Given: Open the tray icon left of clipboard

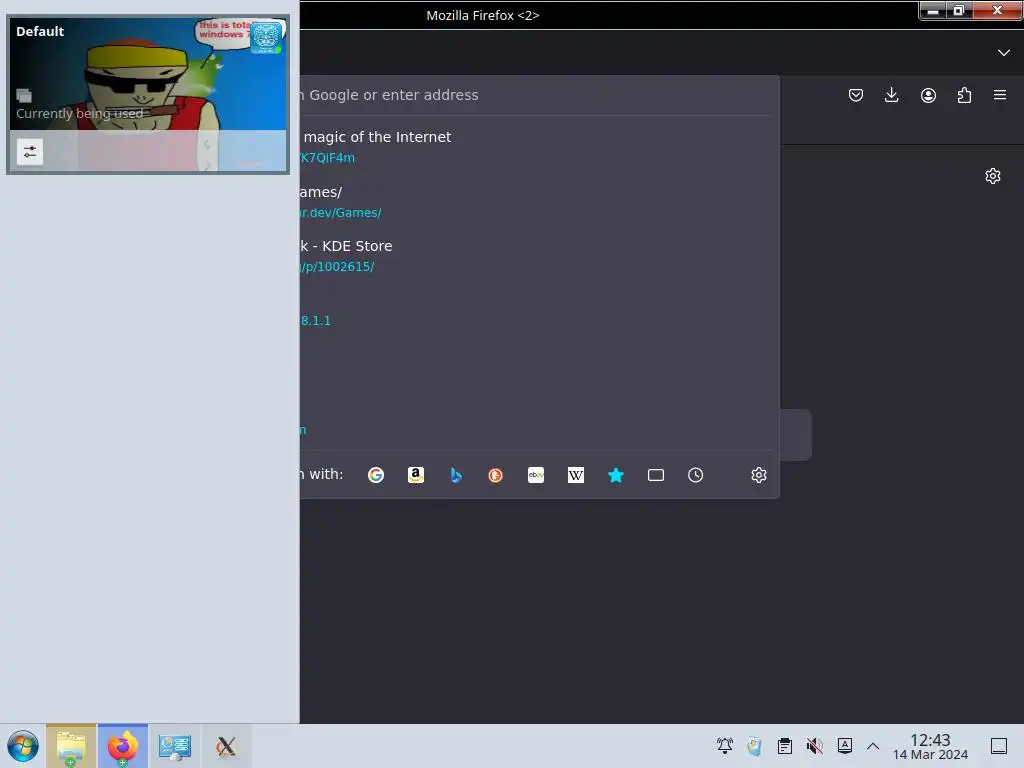Looking at the screenshot, I should click(754, 745).
